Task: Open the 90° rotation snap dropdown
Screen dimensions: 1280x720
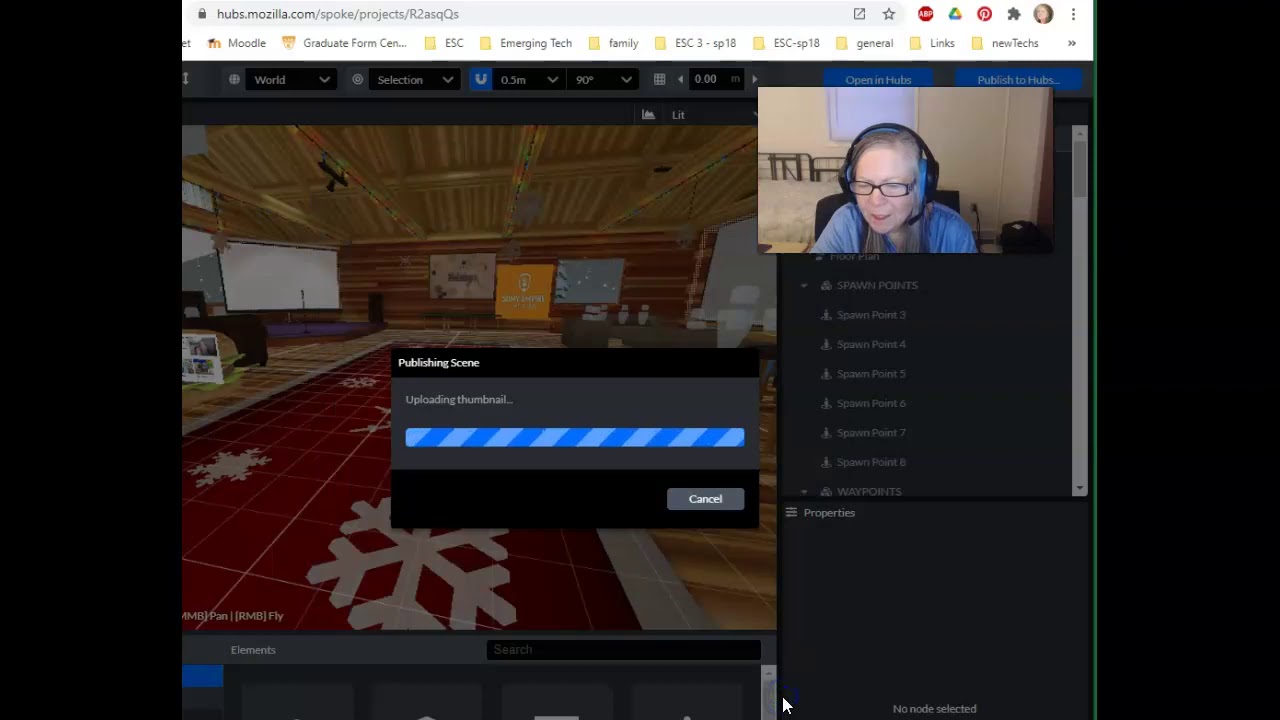Action: (x=603, y=80)
